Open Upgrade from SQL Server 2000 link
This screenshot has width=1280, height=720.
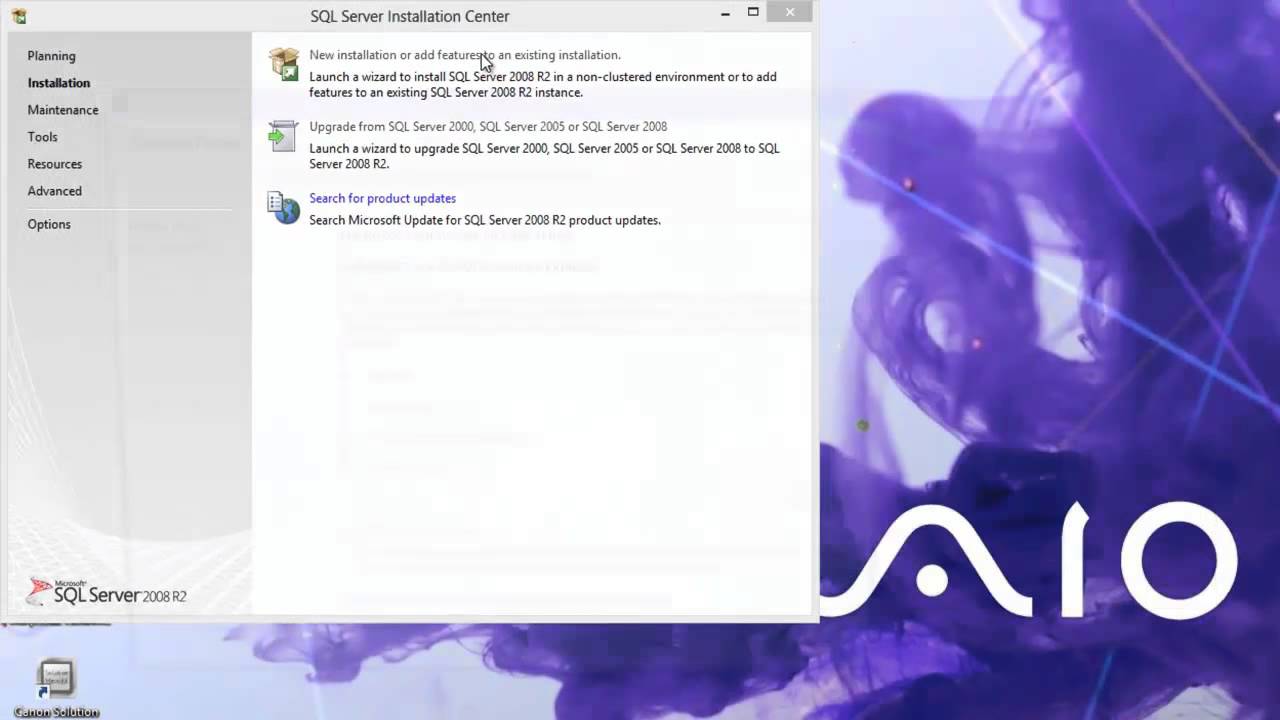tap(488, 127)
